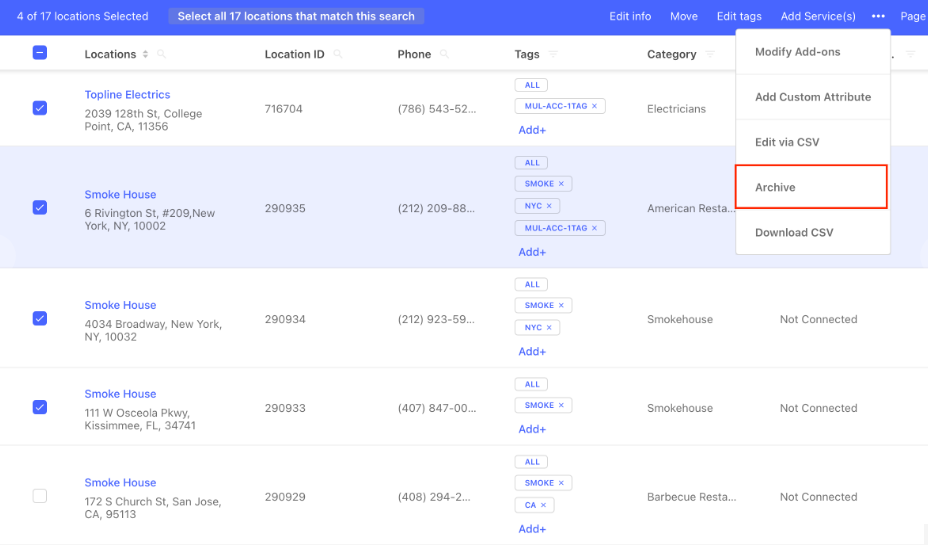This screenshot has height=545, width=928.
Task: Check the Smoke House San Jose row
Action: [40, 496]
